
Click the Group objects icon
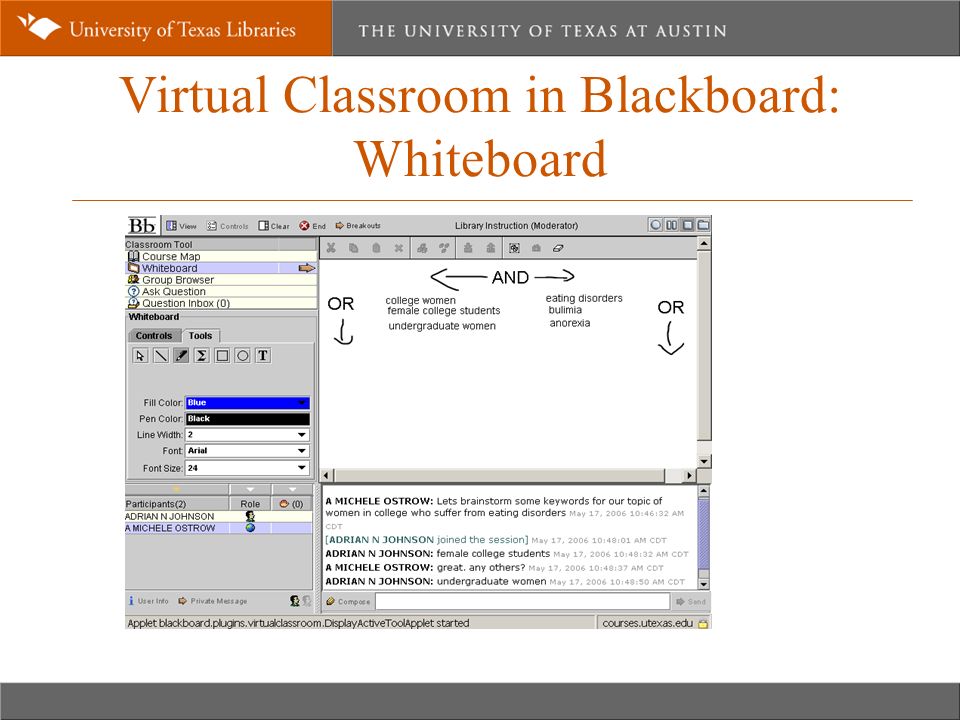coord(422,248)
